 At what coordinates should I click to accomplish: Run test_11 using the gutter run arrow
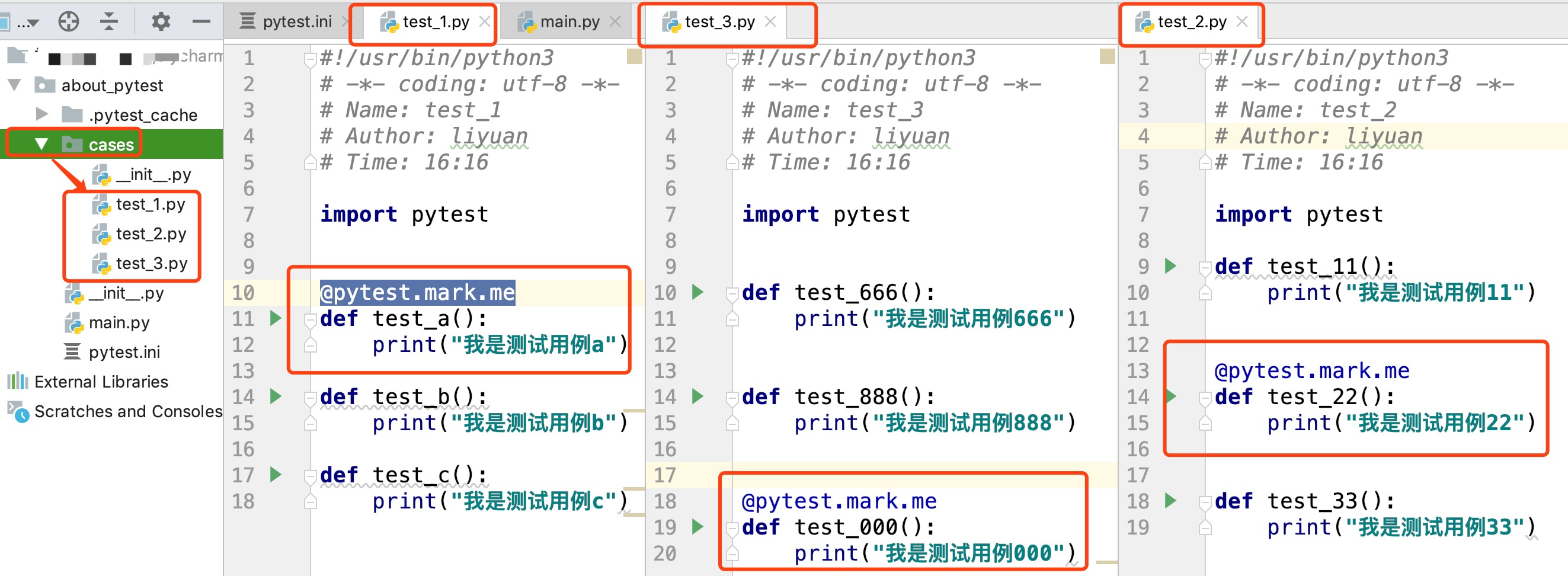[1170, 266]
